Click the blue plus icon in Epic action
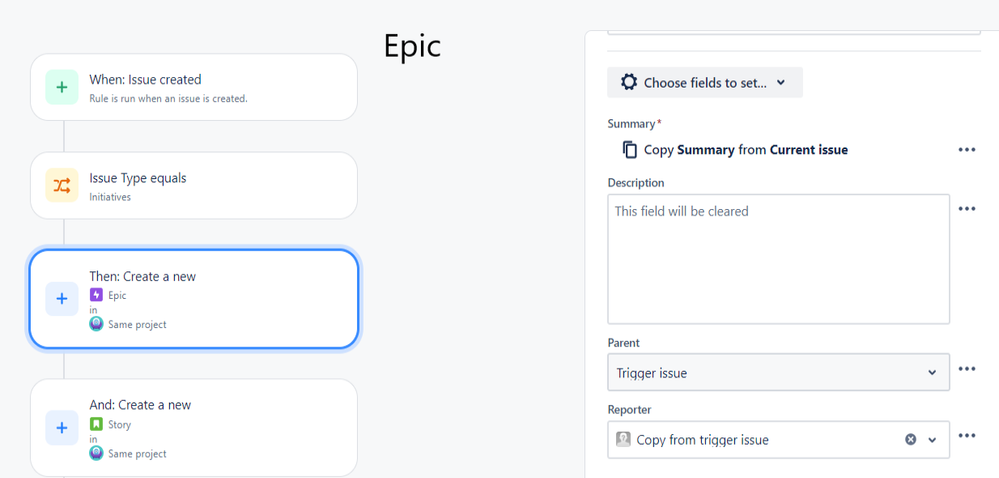Screen dimensions: 999x478 pos(62,299)
